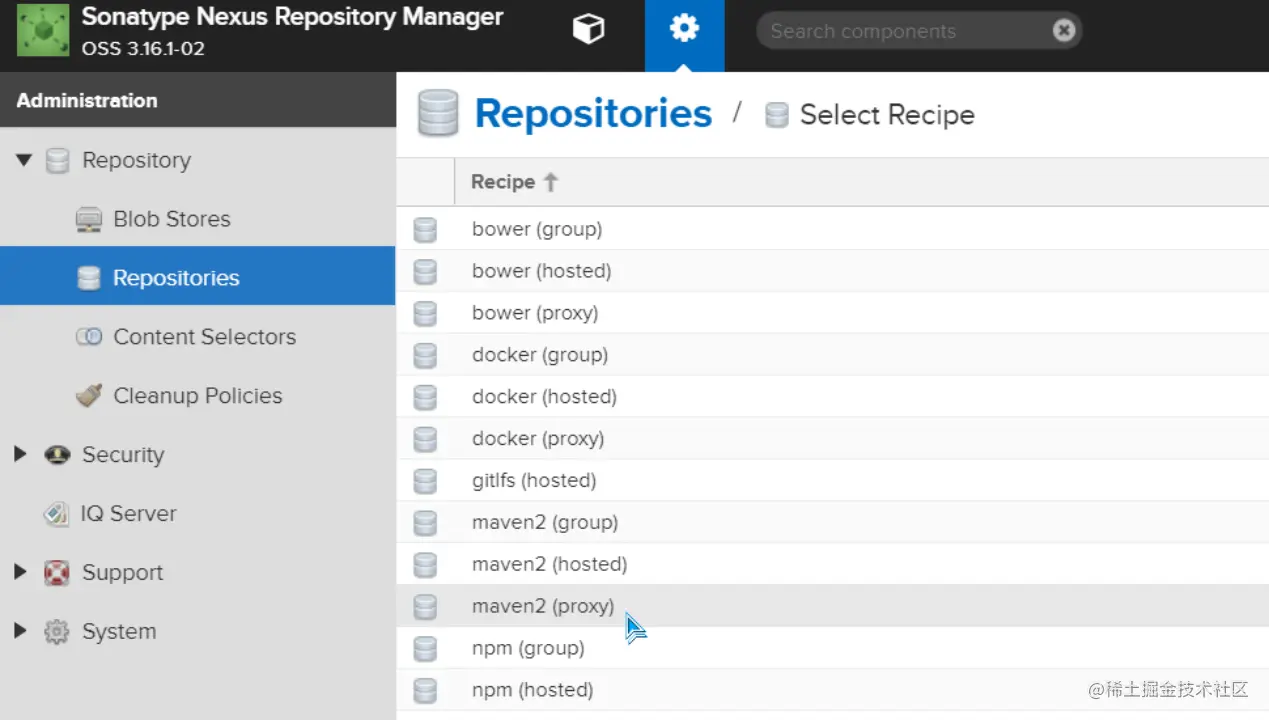Go back via Repositories breadcrumb title
Viewport: 1269px width, 720px height.
click(593, 114)
